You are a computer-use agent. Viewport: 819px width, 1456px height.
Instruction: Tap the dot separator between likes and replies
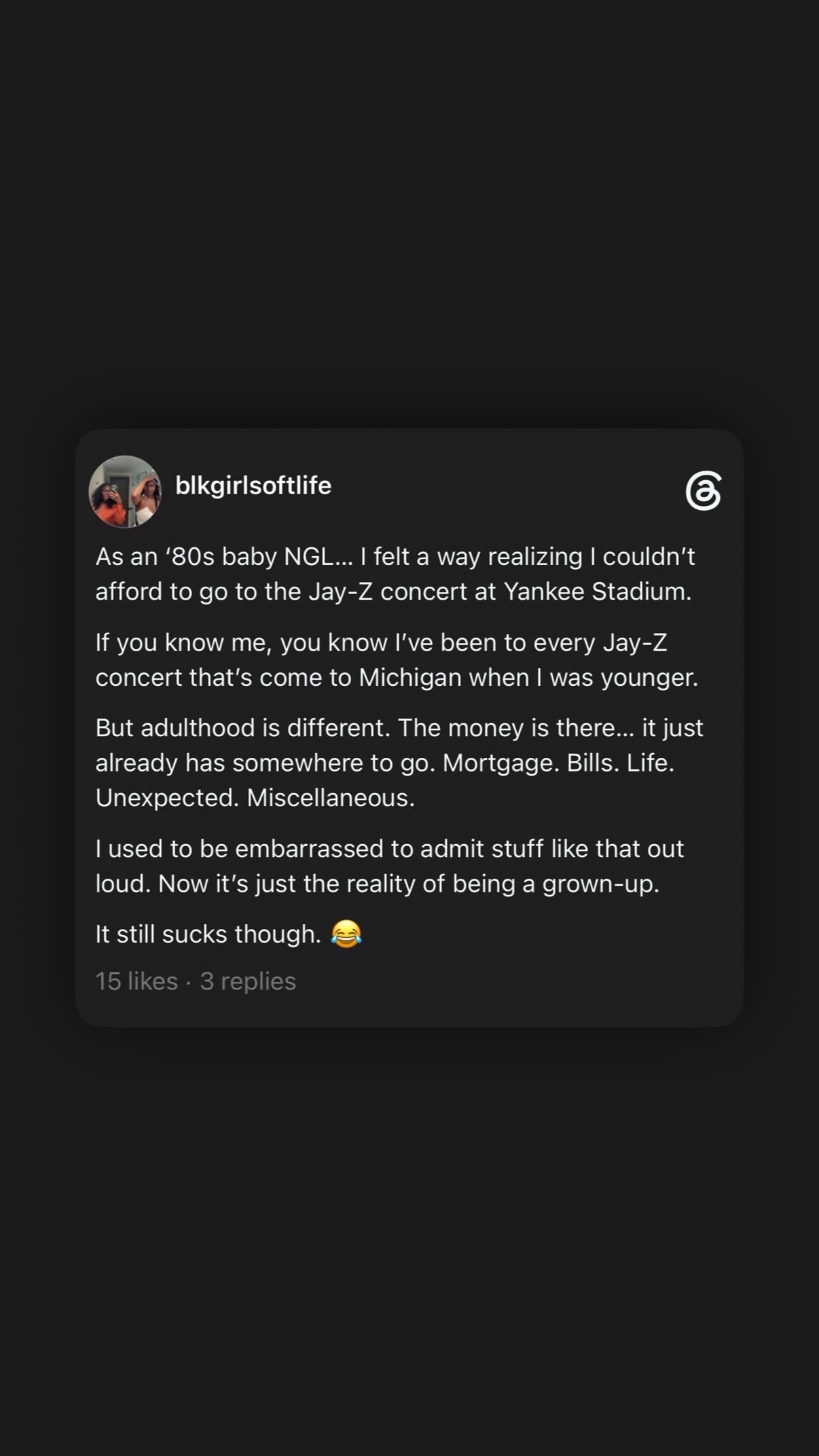pos(189,982)
